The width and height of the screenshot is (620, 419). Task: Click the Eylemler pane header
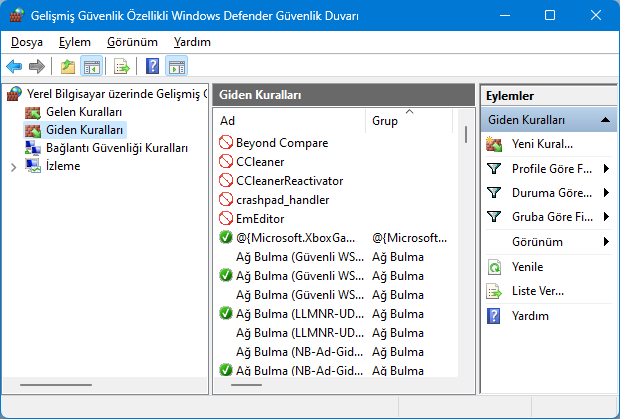tap(548, 96)
